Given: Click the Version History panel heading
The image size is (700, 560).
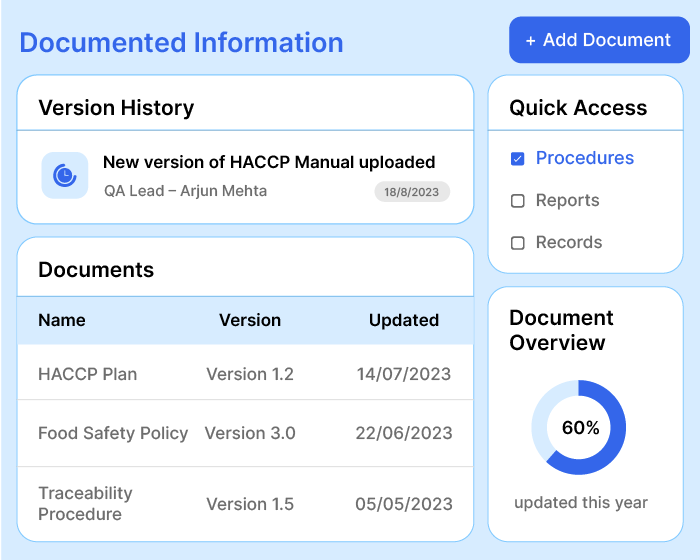Looking at the screenshot, I should pos(116,108).
